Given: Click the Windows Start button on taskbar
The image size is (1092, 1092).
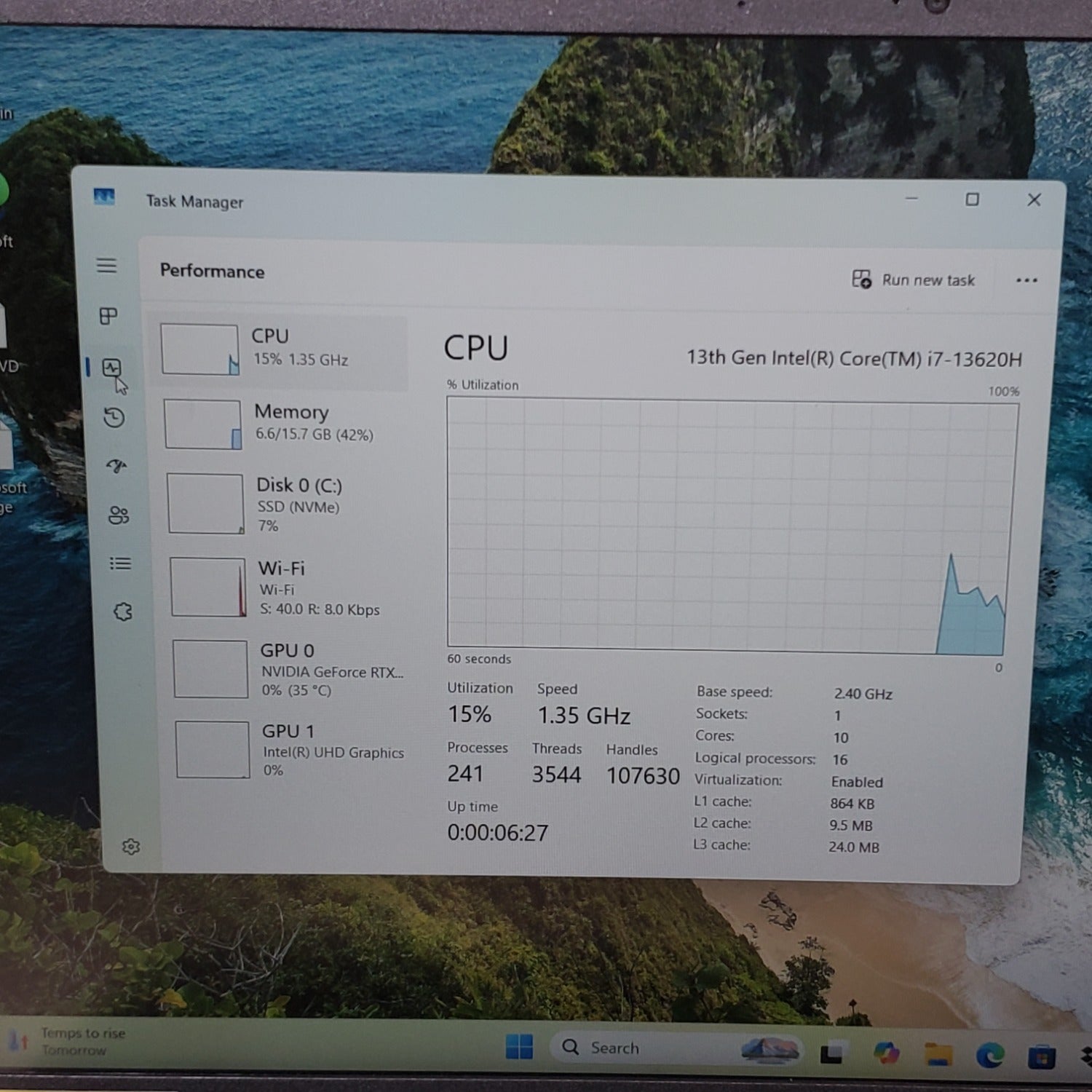Looking at the screenshot, I should (519, 1047).
